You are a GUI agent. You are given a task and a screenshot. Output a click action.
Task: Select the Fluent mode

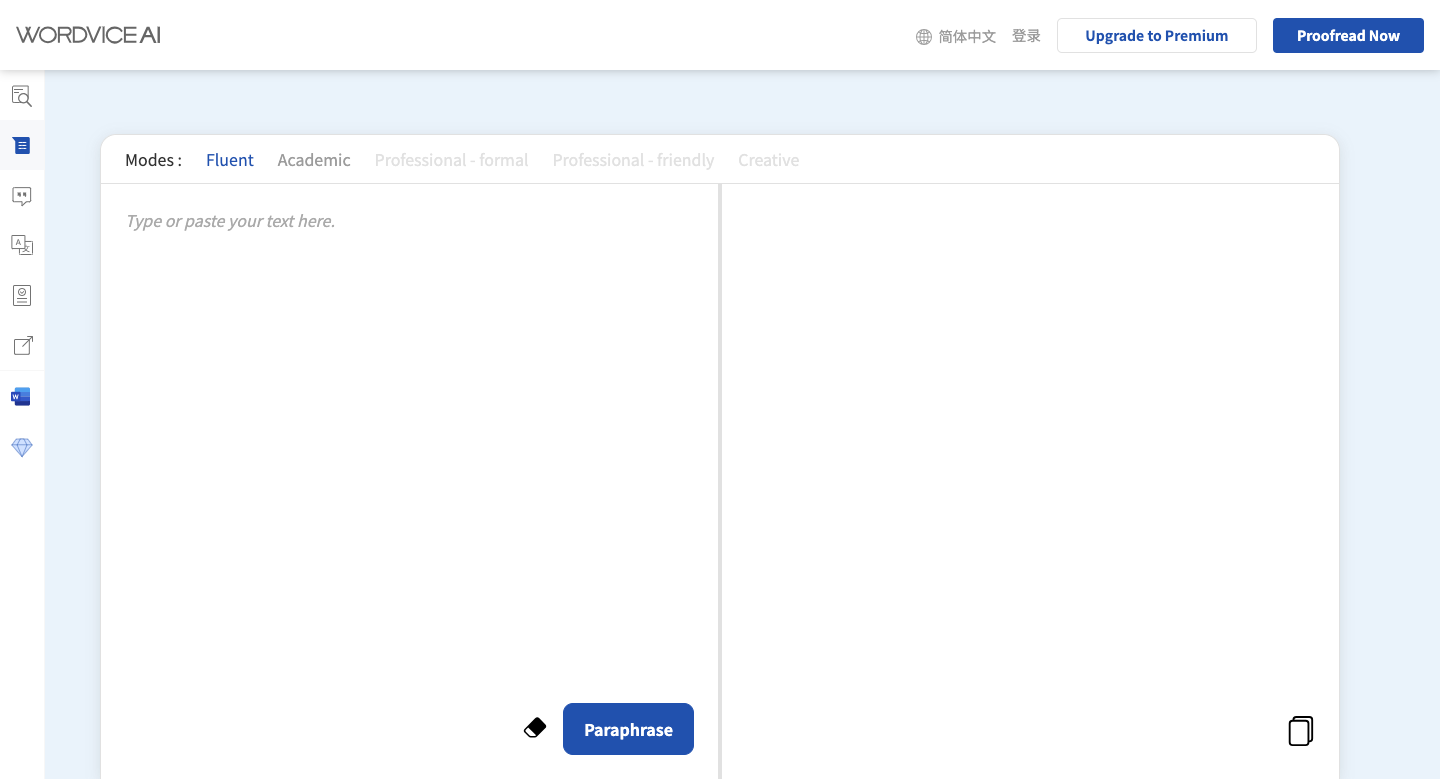point(229,160)
